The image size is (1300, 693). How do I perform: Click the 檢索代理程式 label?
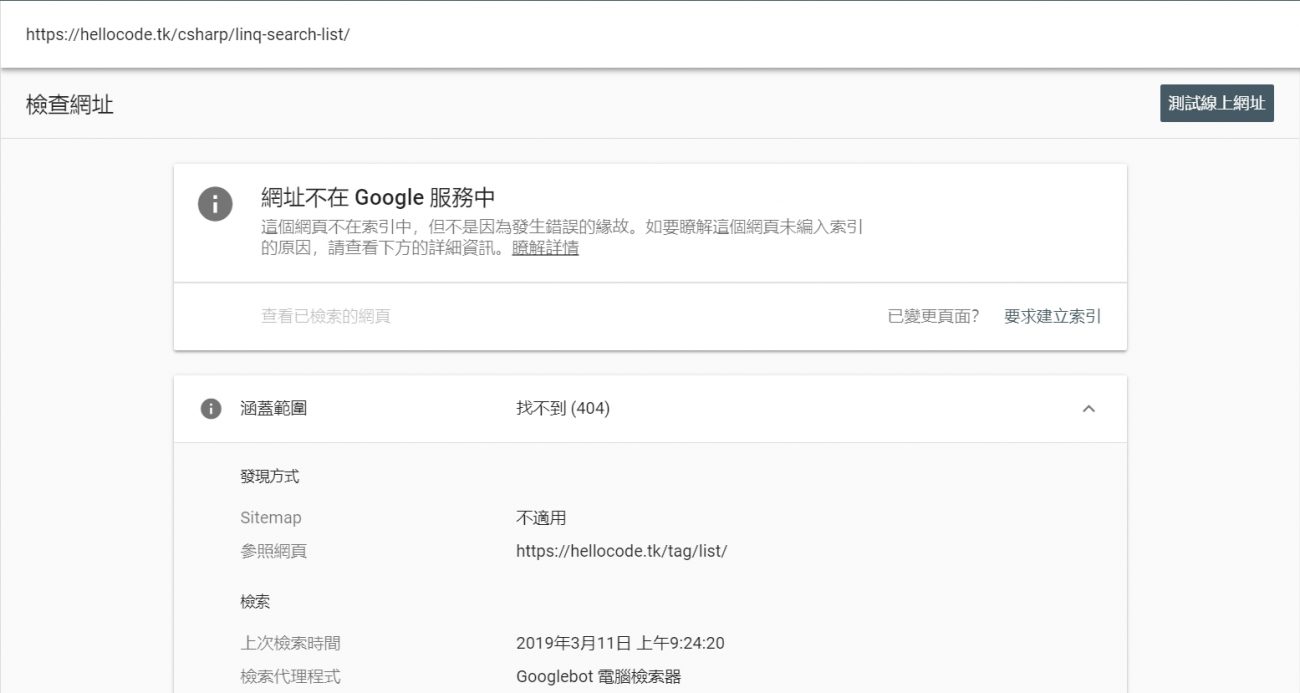click(290, 676)
